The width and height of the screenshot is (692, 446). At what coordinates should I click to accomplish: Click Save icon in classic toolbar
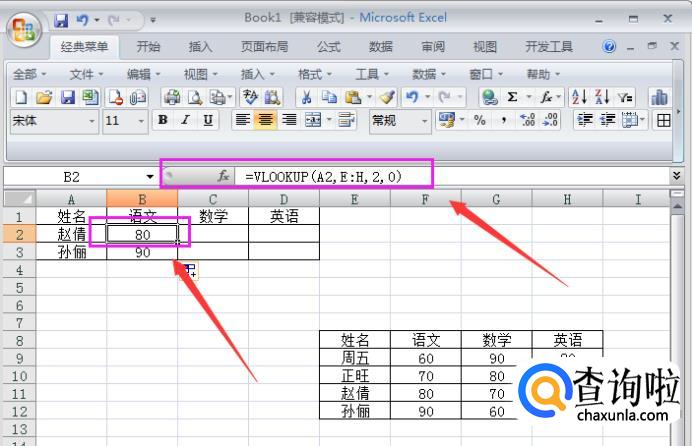click(x=68, y=97)
